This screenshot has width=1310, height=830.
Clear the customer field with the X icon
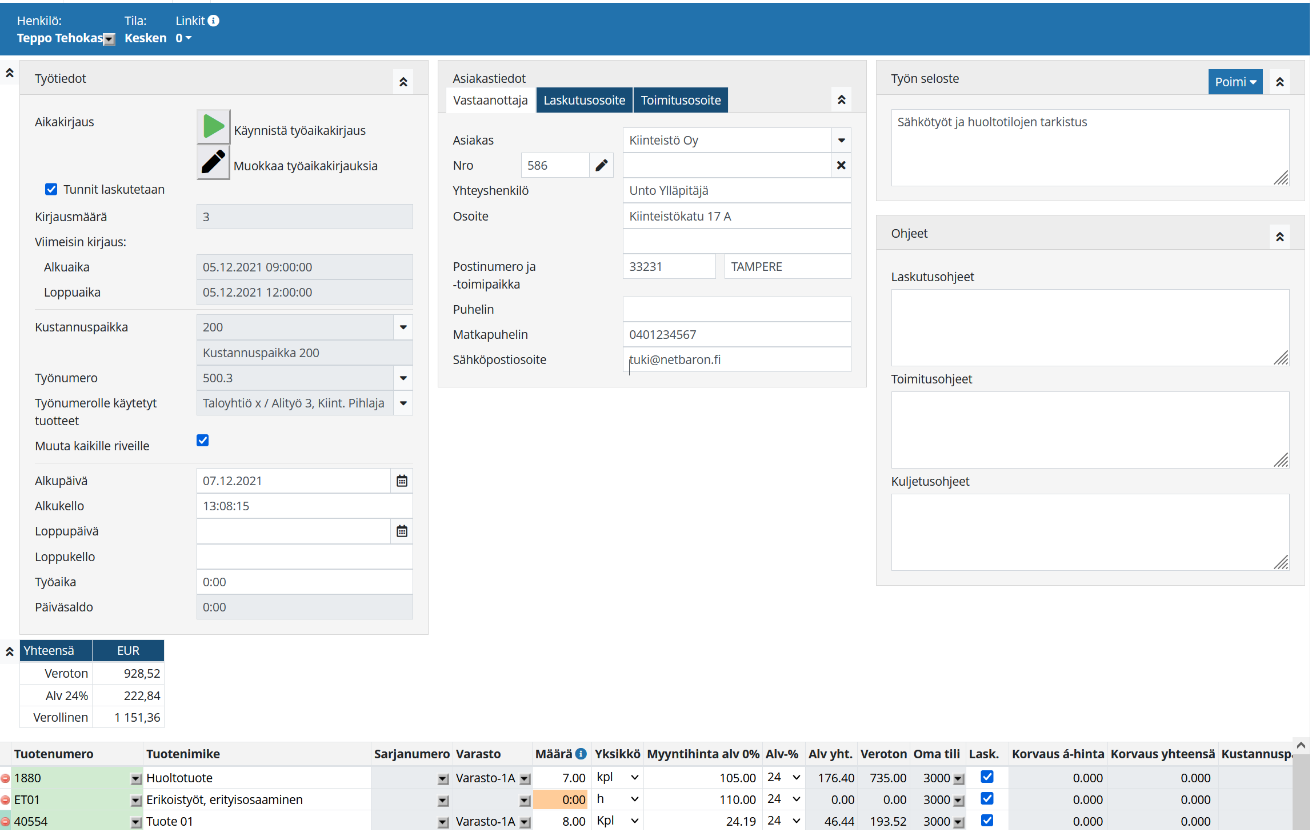point(841,165)
